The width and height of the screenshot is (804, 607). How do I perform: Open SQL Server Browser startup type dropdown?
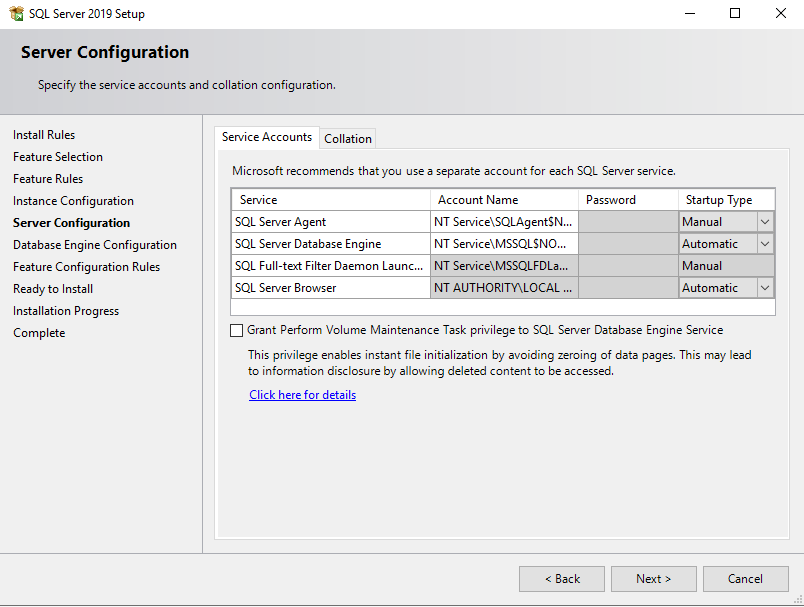[765, 287]
